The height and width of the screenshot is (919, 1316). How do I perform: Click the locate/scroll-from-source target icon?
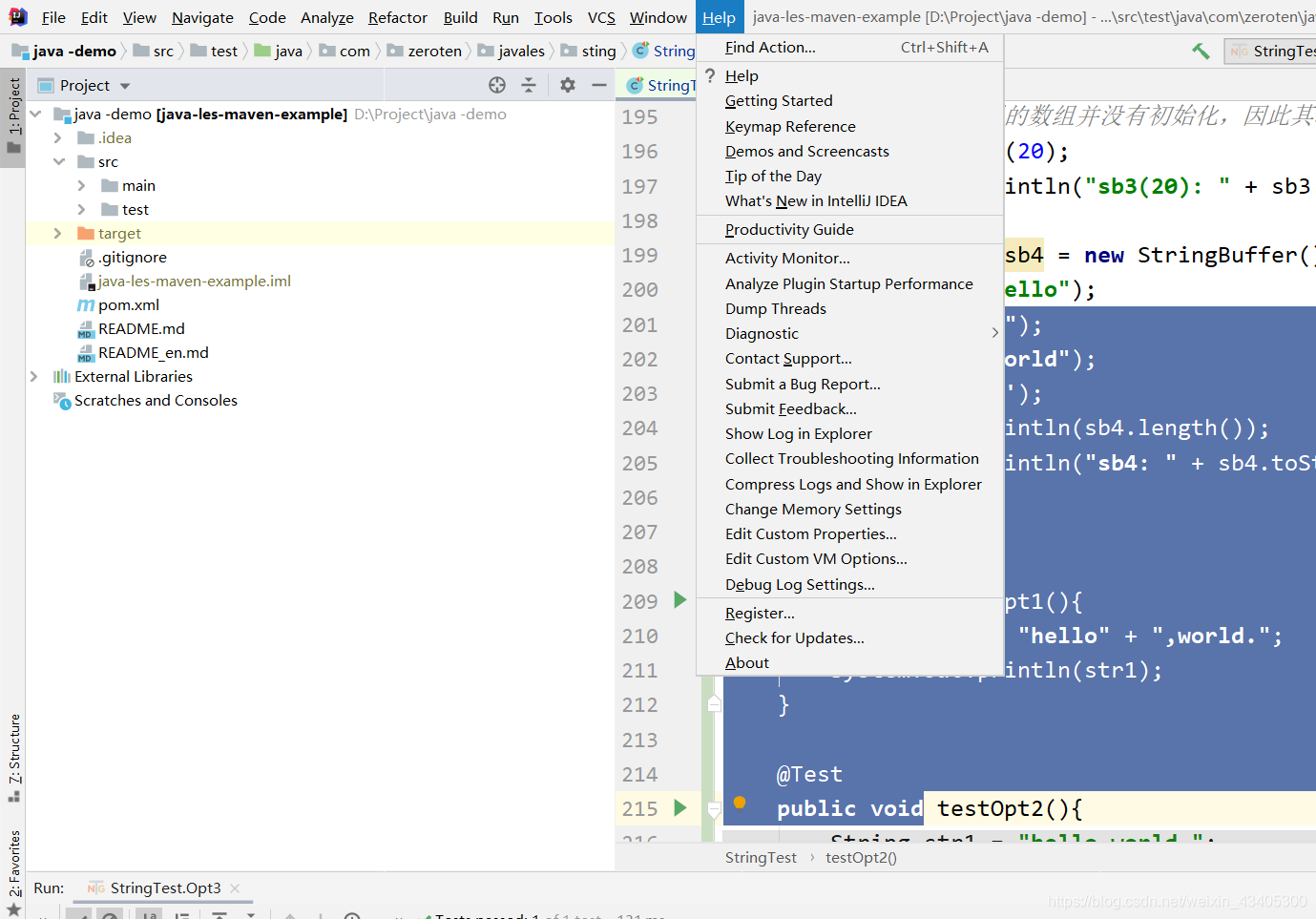[x=497, y=85]
